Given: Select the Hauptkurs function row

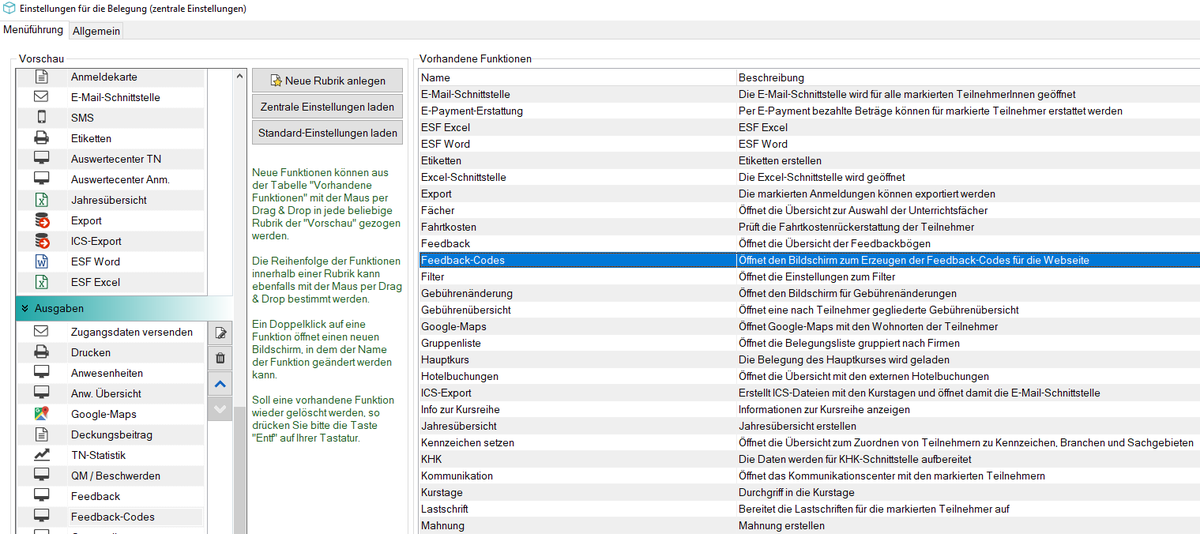Looking at the screenshot, I should (808, 359).
